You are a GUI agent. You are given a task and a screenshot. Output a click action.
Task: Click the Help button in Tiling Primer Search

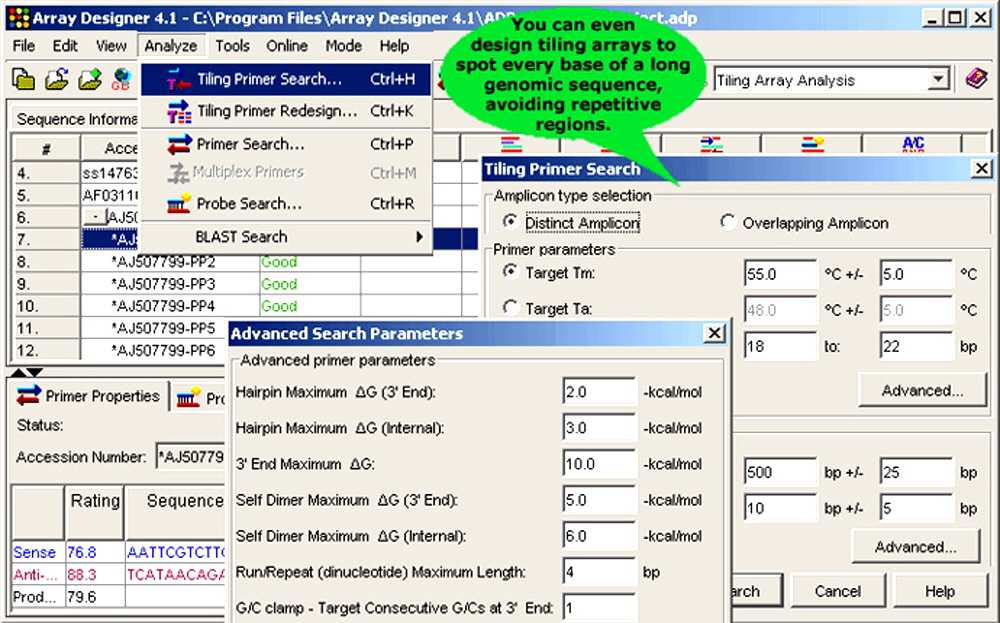coord(940,591)
